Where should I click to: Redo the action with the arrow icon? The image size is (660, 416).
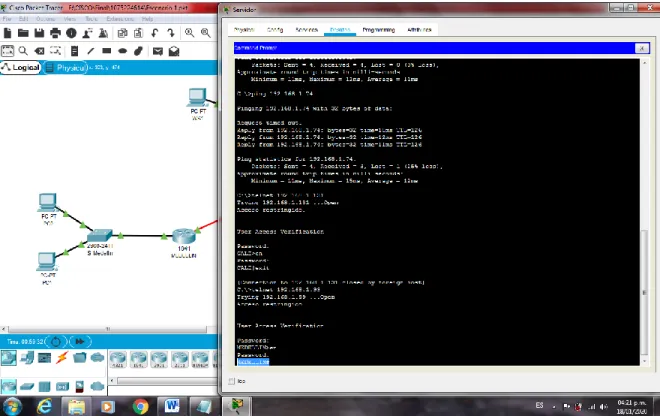coord(170,33)
